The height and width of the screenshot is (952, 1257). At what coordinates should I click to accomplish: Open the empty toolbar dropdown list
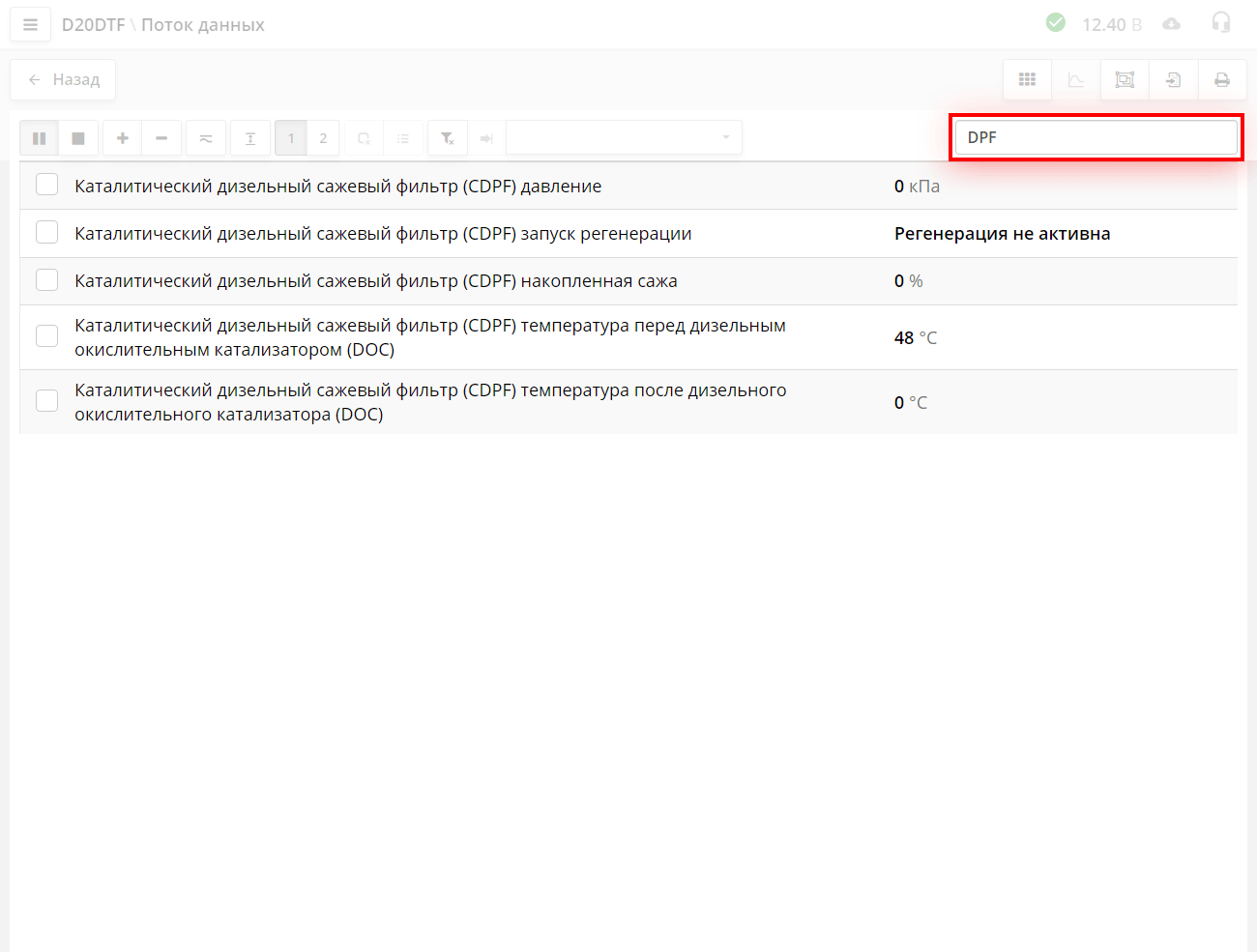coord(624,137)
